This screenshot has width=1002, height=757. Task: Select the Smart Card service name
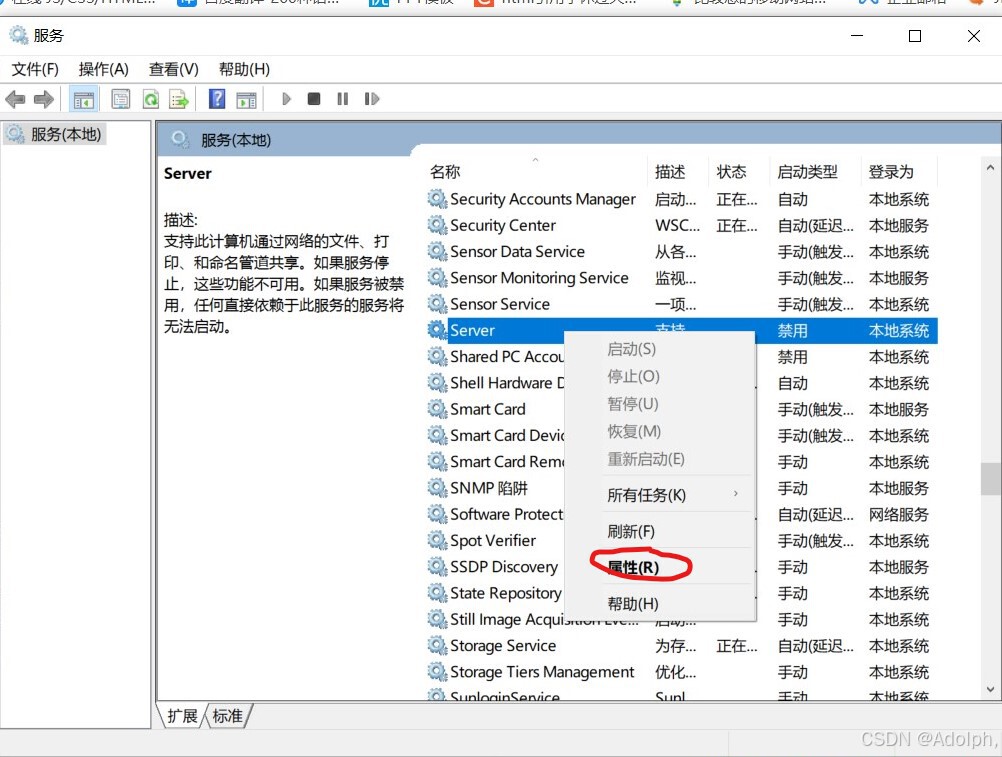click(488, 409)
